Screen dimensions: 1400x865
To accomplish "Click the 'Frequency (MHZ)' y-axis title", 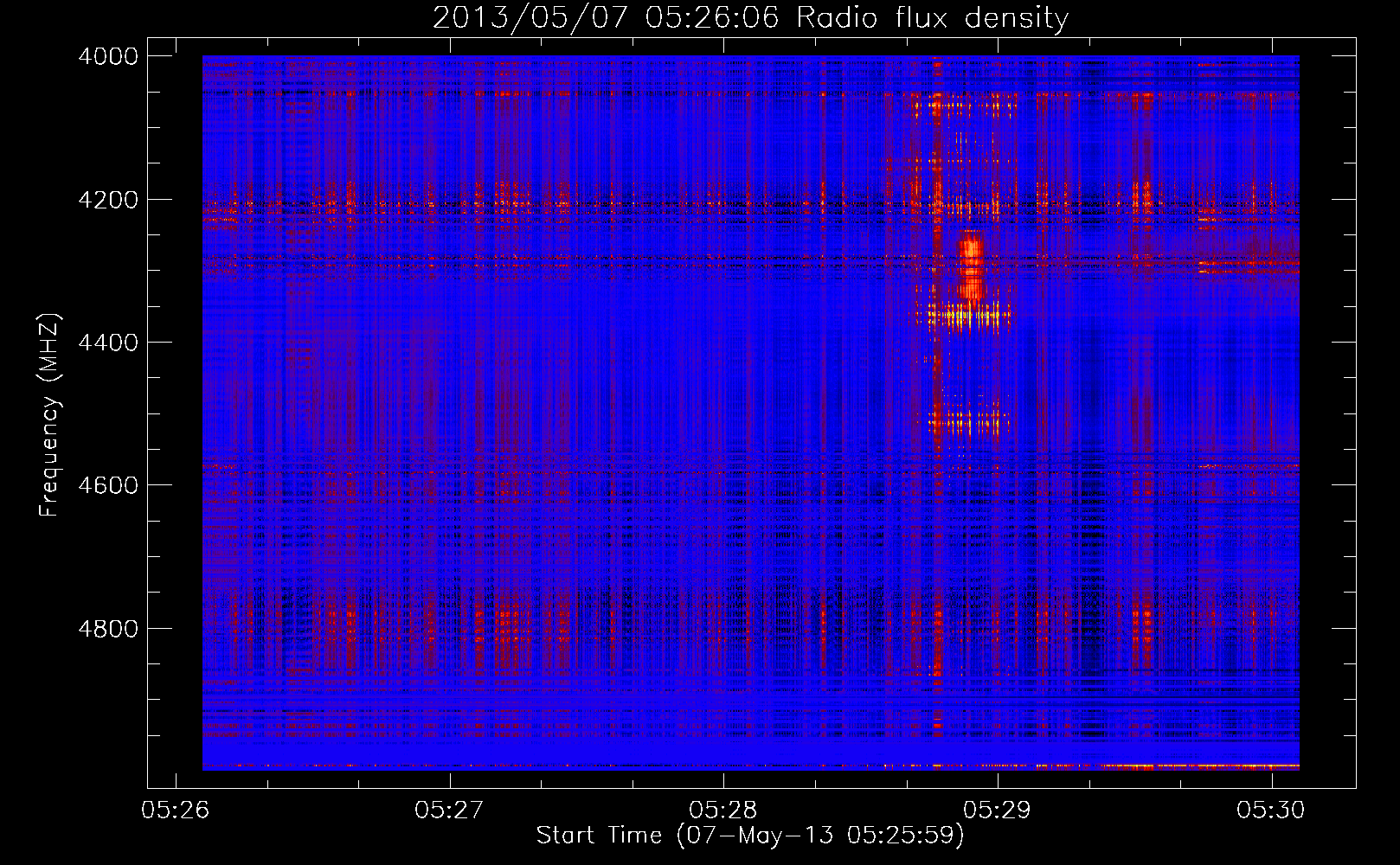I will 49,415.
